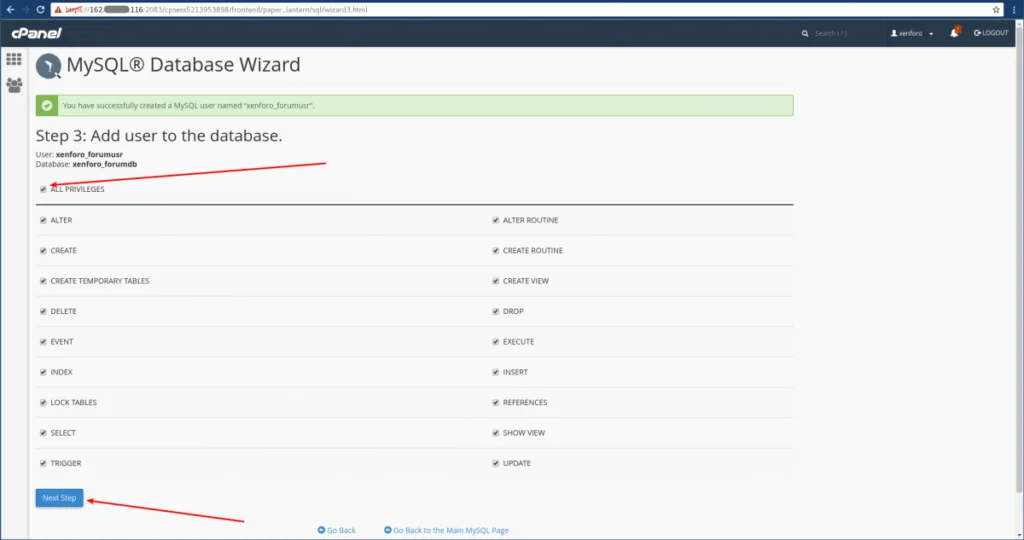The width and height of the screenshot is (1024, 540).
Task: Uncheck the SHOW VIEW privilege
Action: 495,433
